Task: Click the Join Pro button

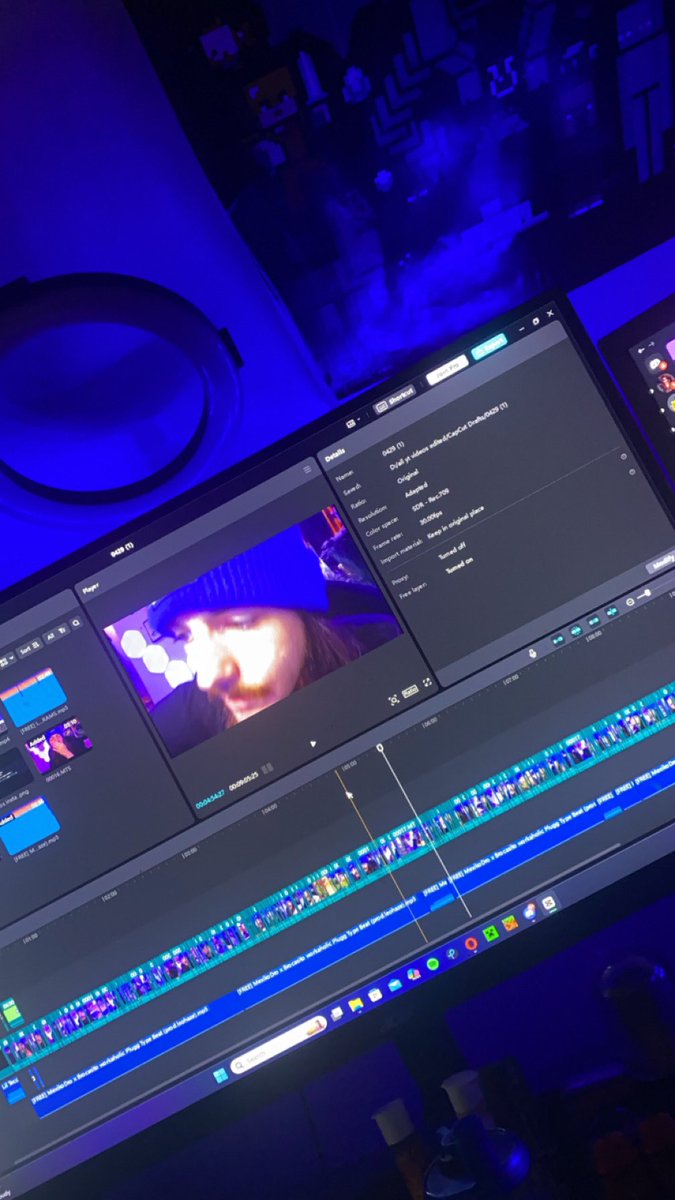Action: pyautogui.click(x=447, y=369)
